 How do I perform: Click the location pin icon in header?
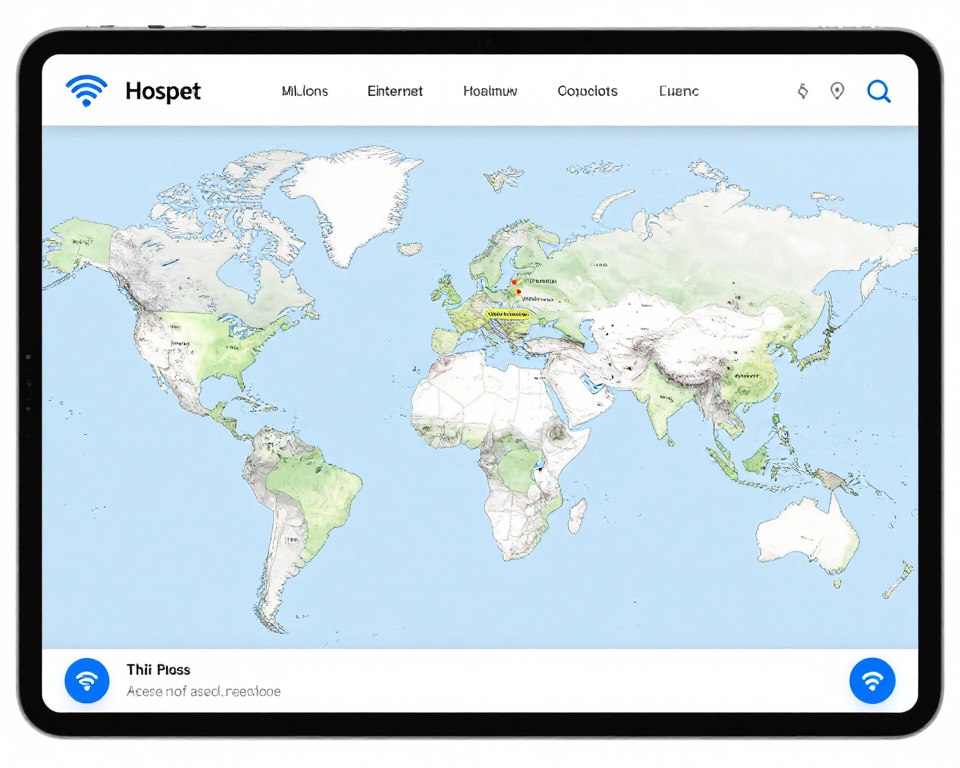point(837,91)
